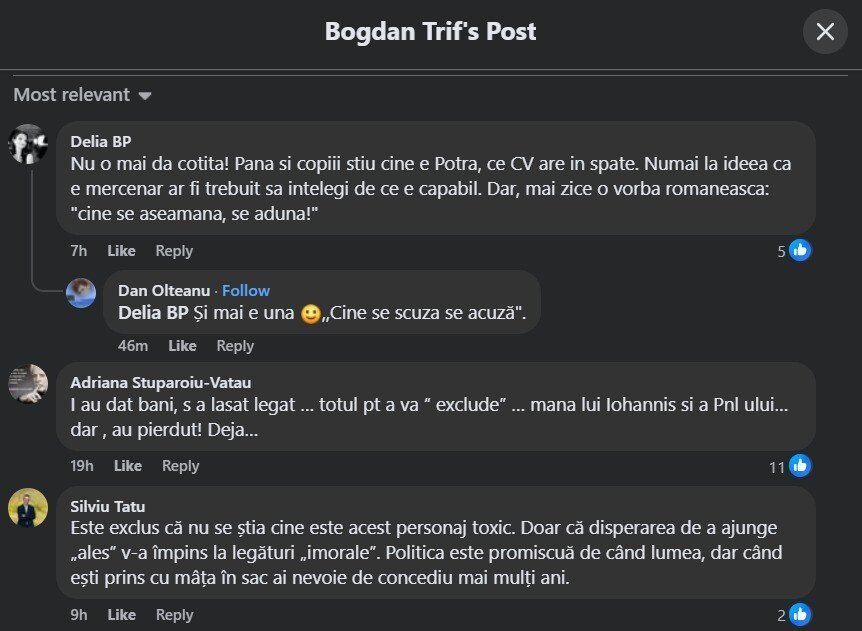Screen dimensions: 862x631
Task: Open Adriana Stuparoiu-Vatau's profile picture
Action: tap(28, 384)
